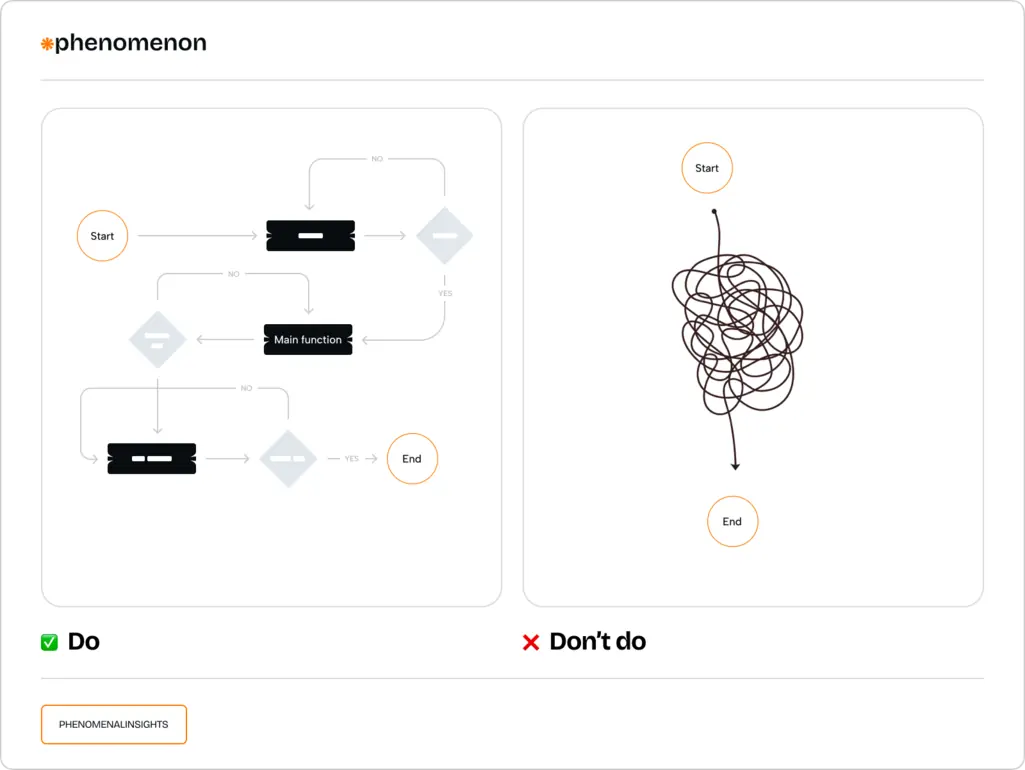Click the bottom black process block
Viewport: 1025px width, 770px height.
[152, 459]
